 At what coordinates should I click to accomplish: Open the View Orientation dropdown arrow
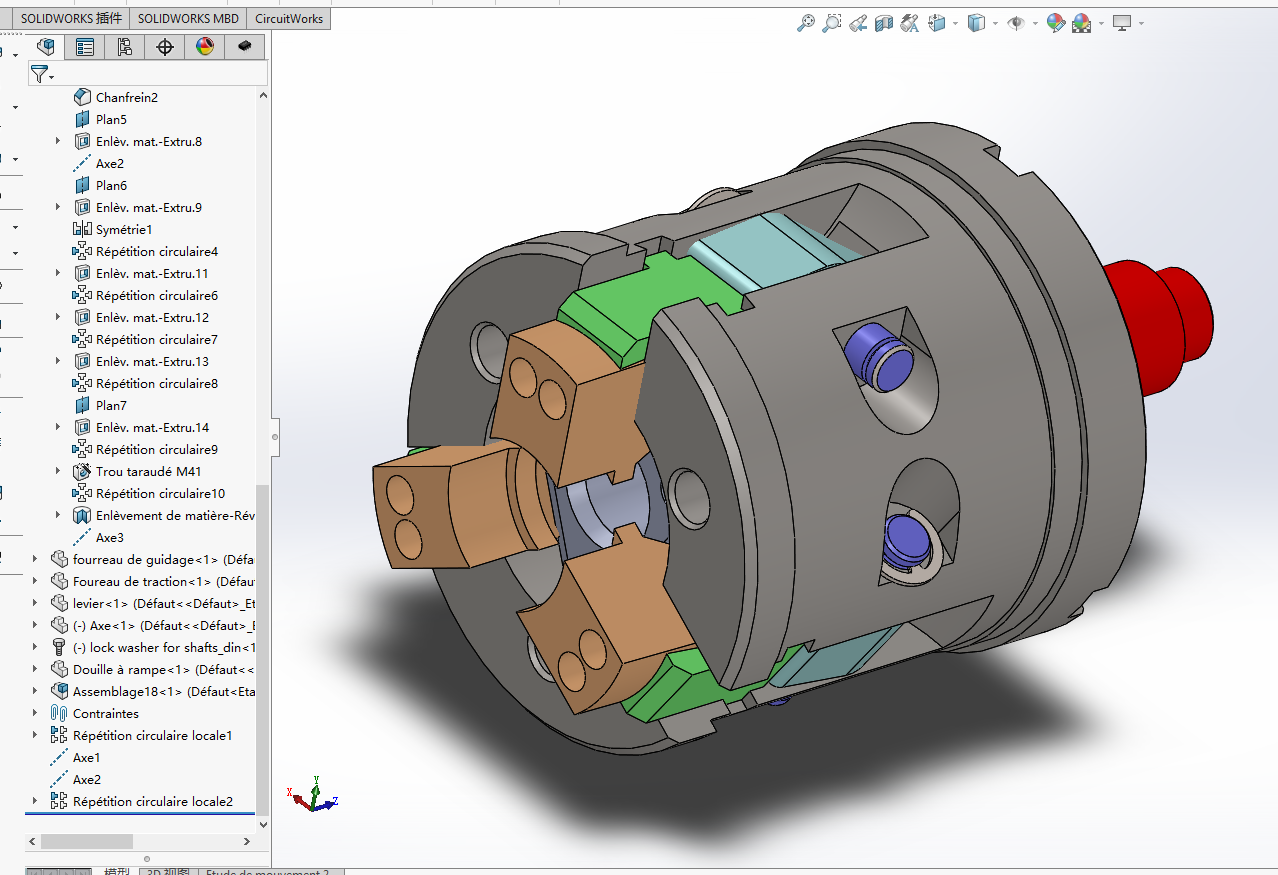pyautogui.click(x=955, y=23)
